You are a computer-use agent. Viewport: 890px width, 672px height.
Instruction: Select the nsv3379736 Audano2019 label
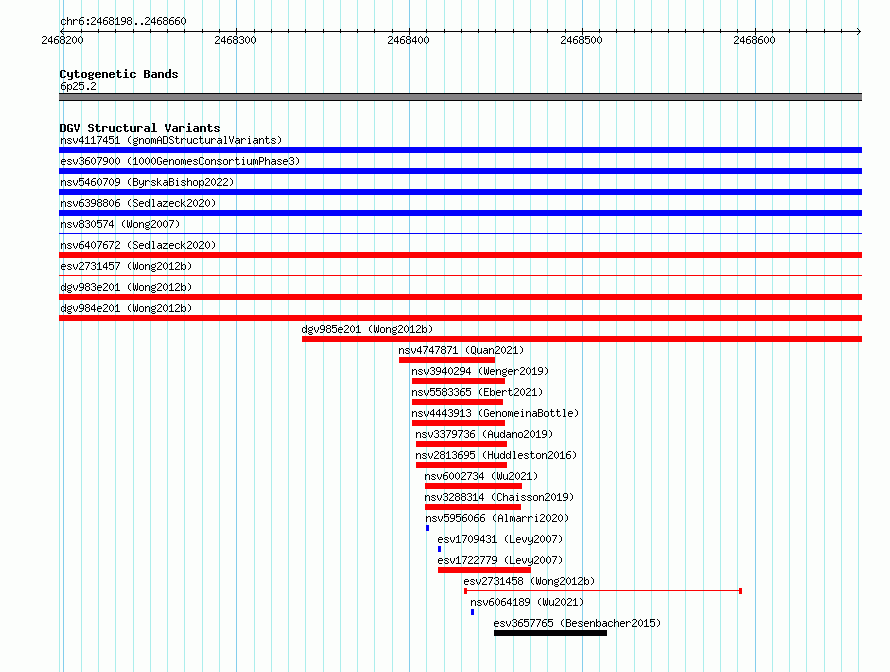(x=484, y=434)
